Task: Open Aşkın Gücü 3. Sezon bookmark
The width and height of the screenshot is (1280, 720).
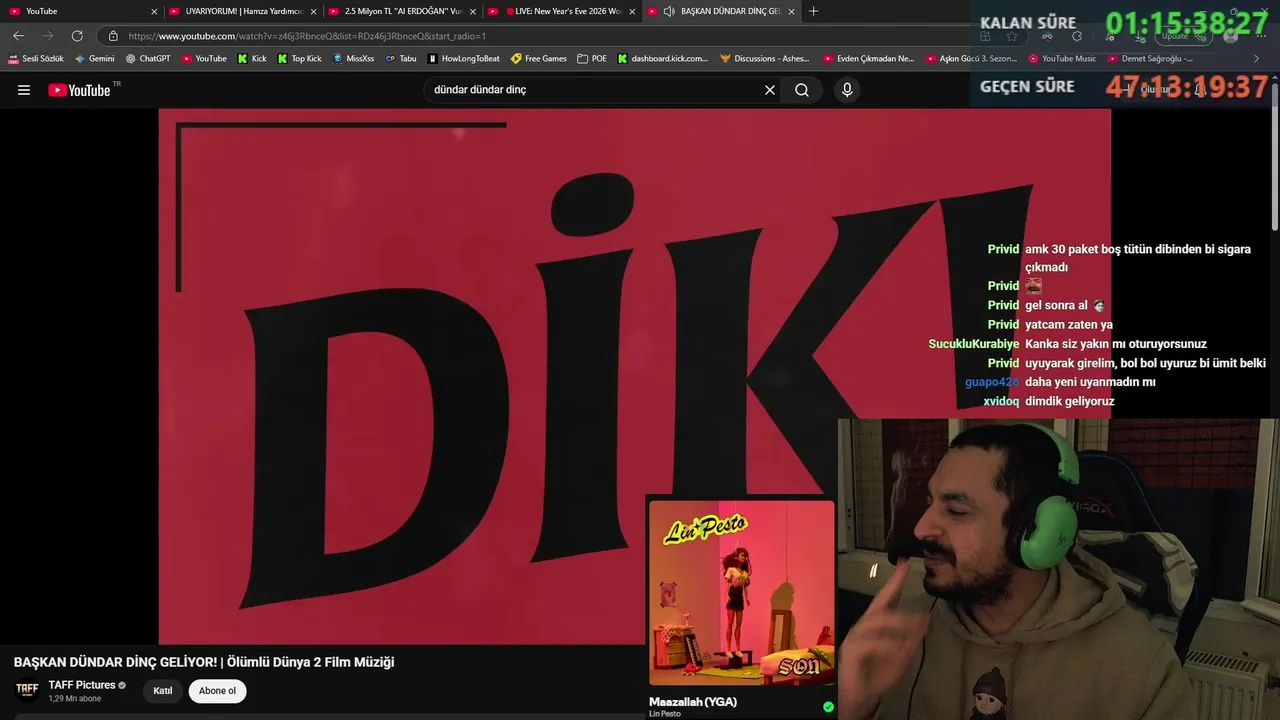Action: (971, 59)
